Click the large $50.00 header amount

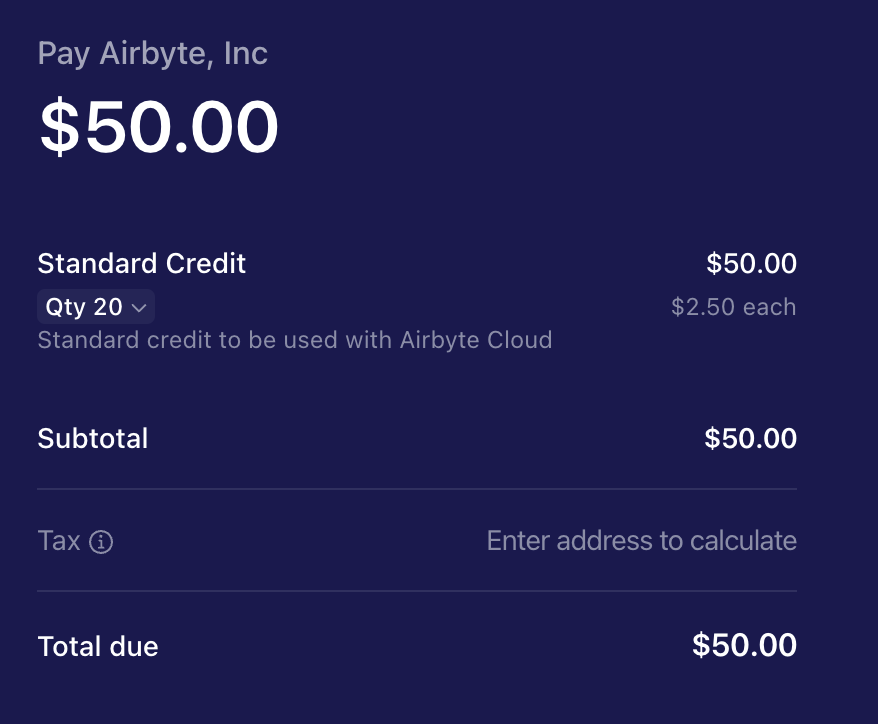tap(158, 126)
